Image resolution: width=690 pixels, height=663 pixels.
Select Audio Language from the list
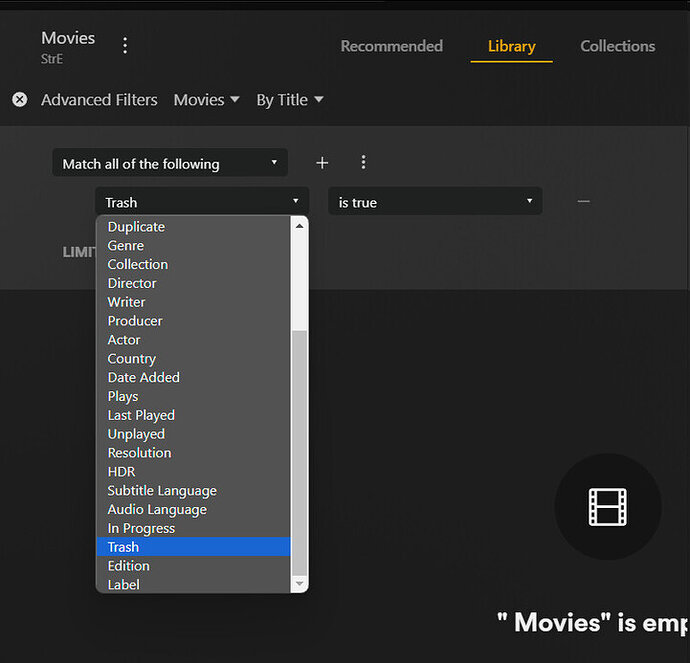click(157, 510)
